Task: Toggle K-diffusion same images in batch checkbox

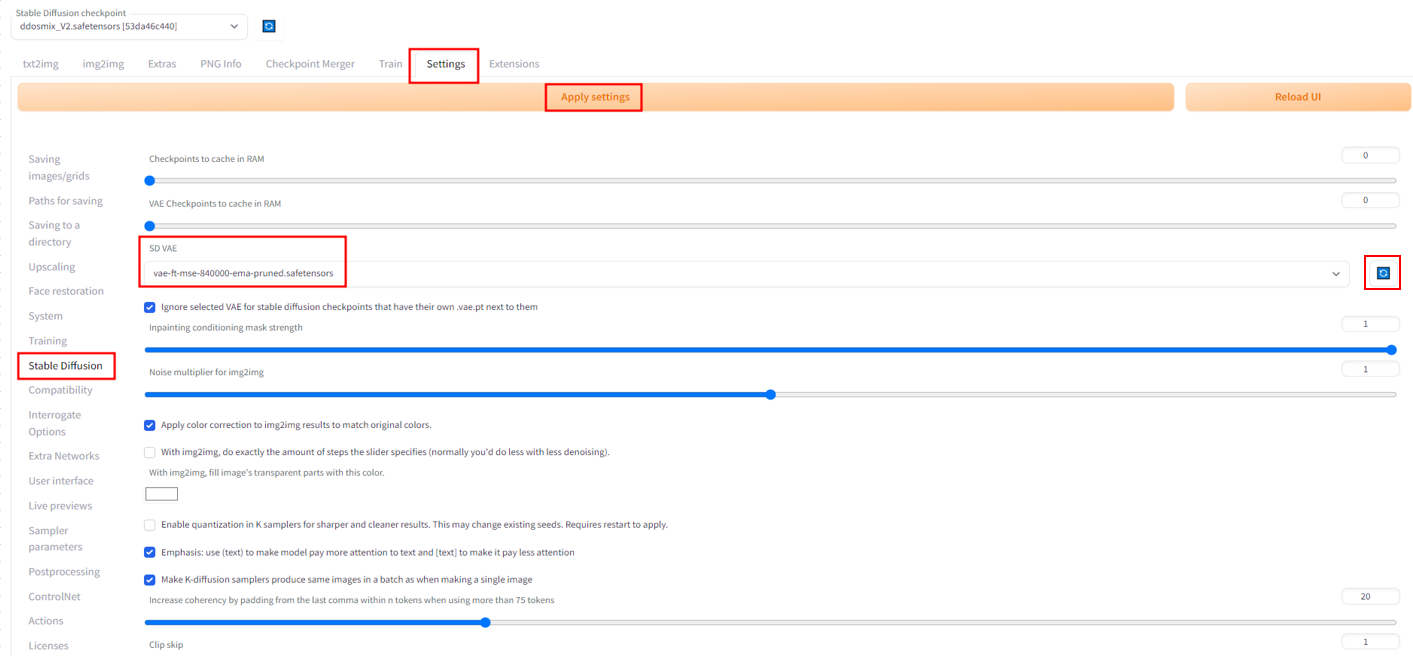Action: click(x=150, y=579)
